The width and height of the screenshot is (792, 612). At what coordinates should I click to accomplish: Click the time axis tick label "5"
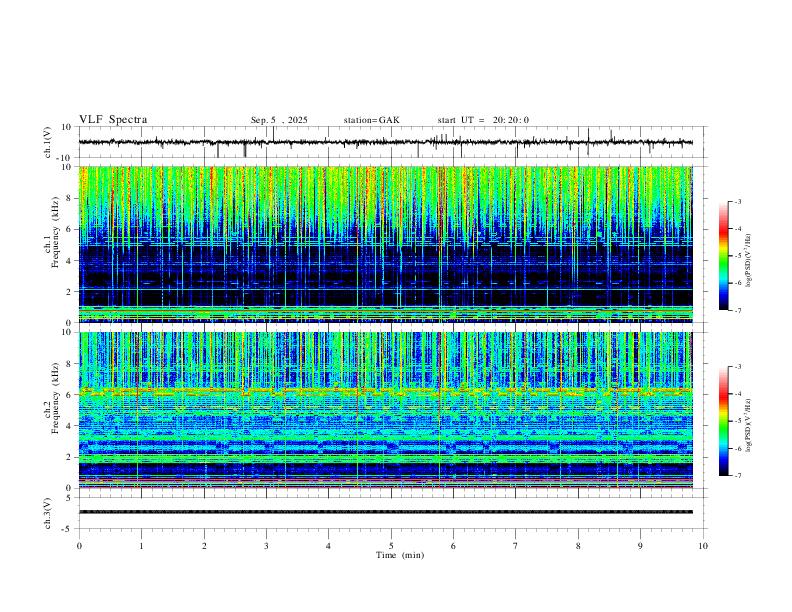pyautogui.click(x=391, y=546)
